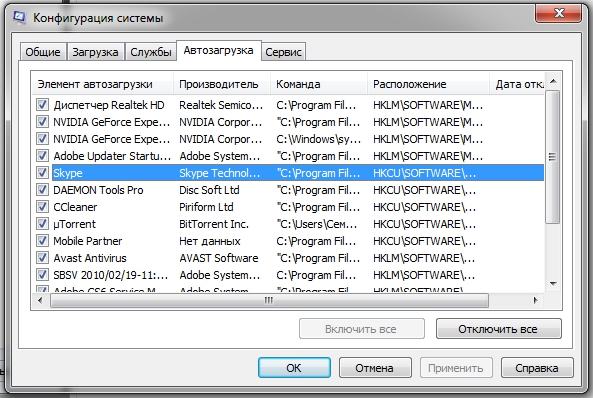The image size is (593, 398).
Task: Click the Отмена button
Action: pyautogui.click(x=375, y=368)
